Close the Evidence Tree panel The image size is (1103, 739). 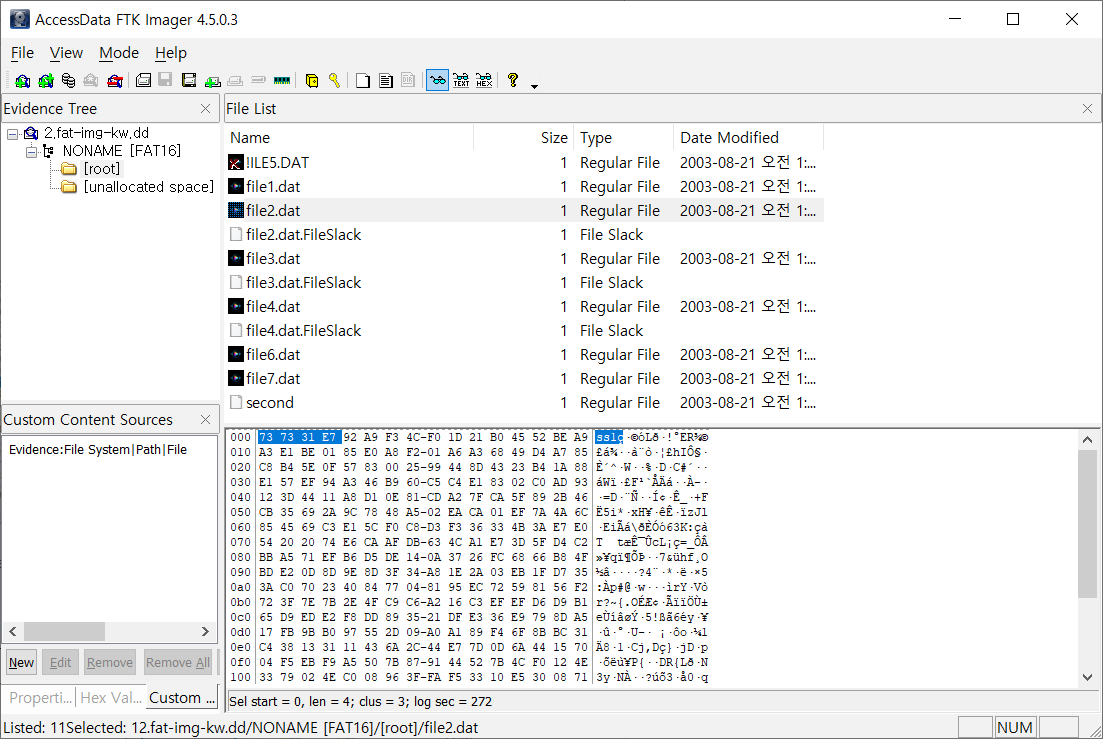click(205, 108)
